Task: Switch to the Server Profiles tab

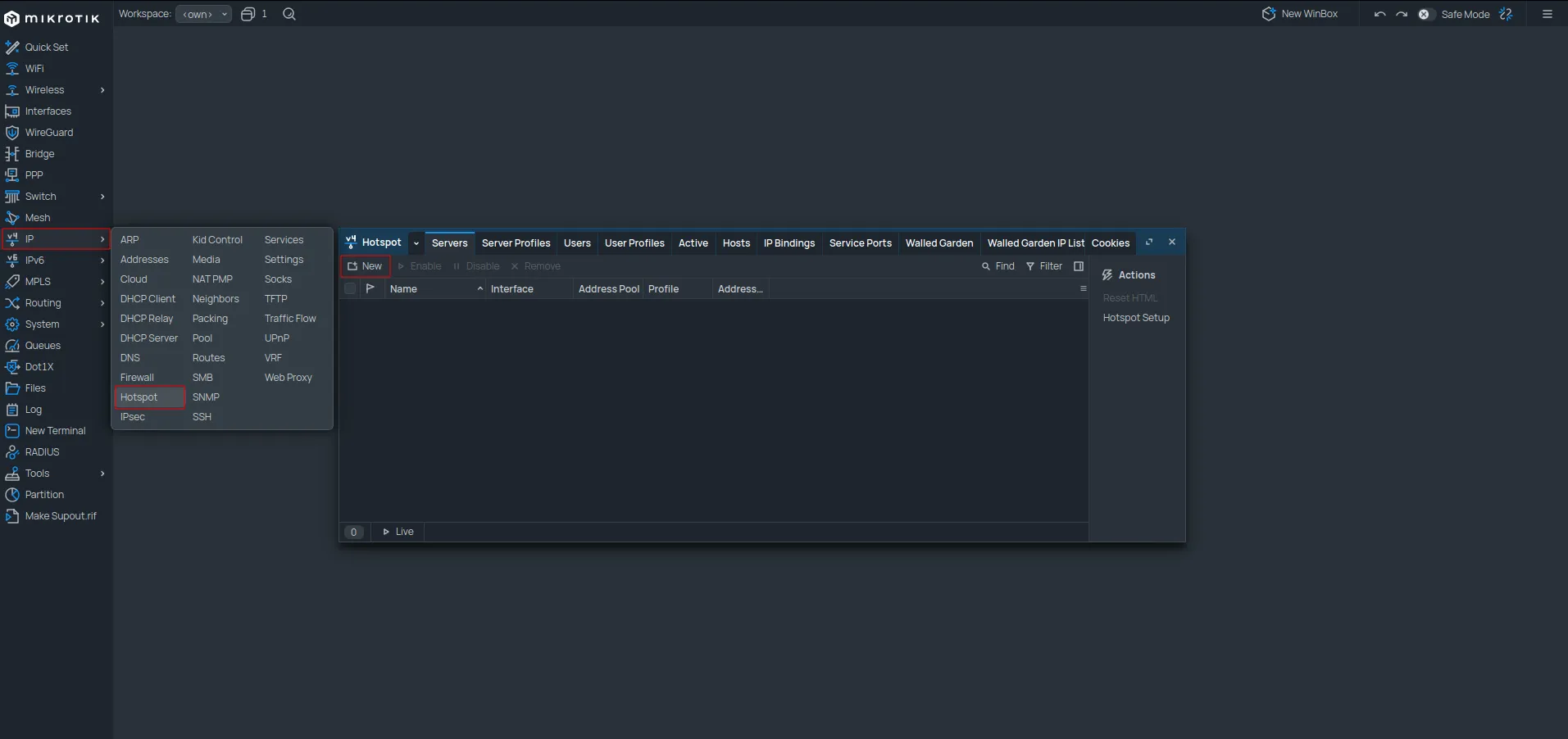Action: click(516, 243)
